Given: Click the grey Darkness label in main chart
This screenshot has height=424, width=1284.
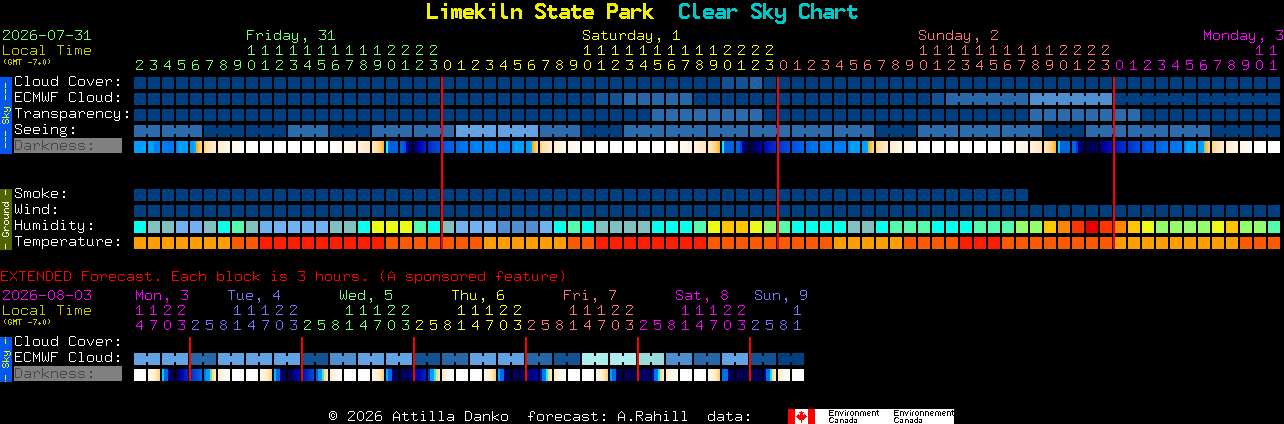Looking at the screenshot, I should click(x=67, y=146).
